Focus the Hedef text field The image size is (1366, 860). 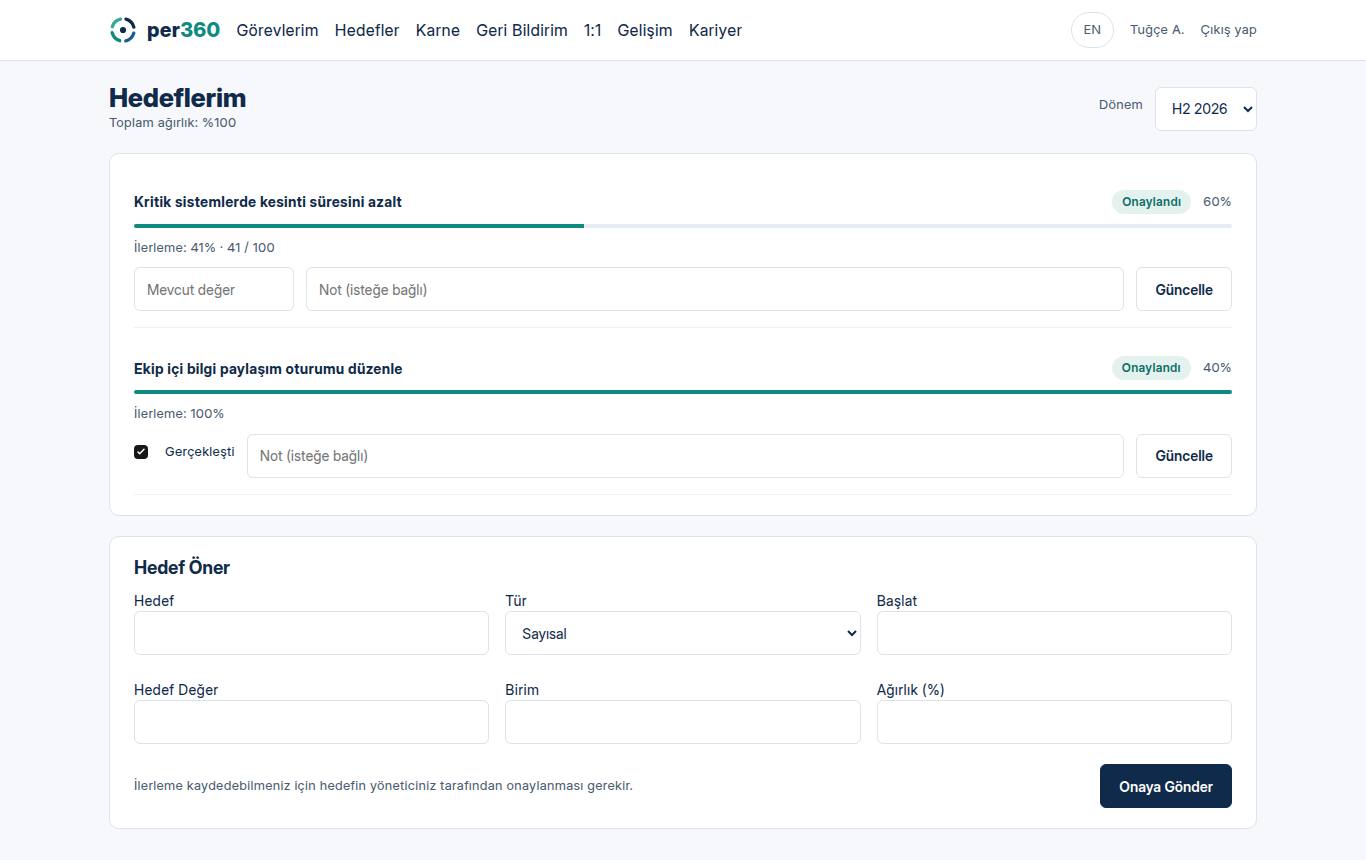(x=311, y=633)
